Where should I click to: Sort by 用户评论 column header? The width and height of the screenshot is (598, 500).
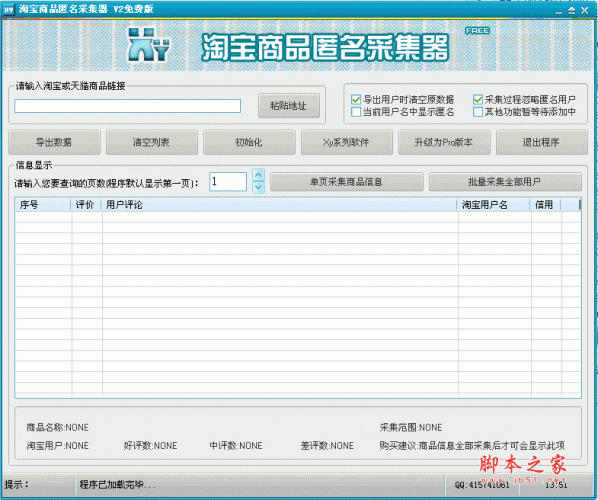[x=279, y=205]
